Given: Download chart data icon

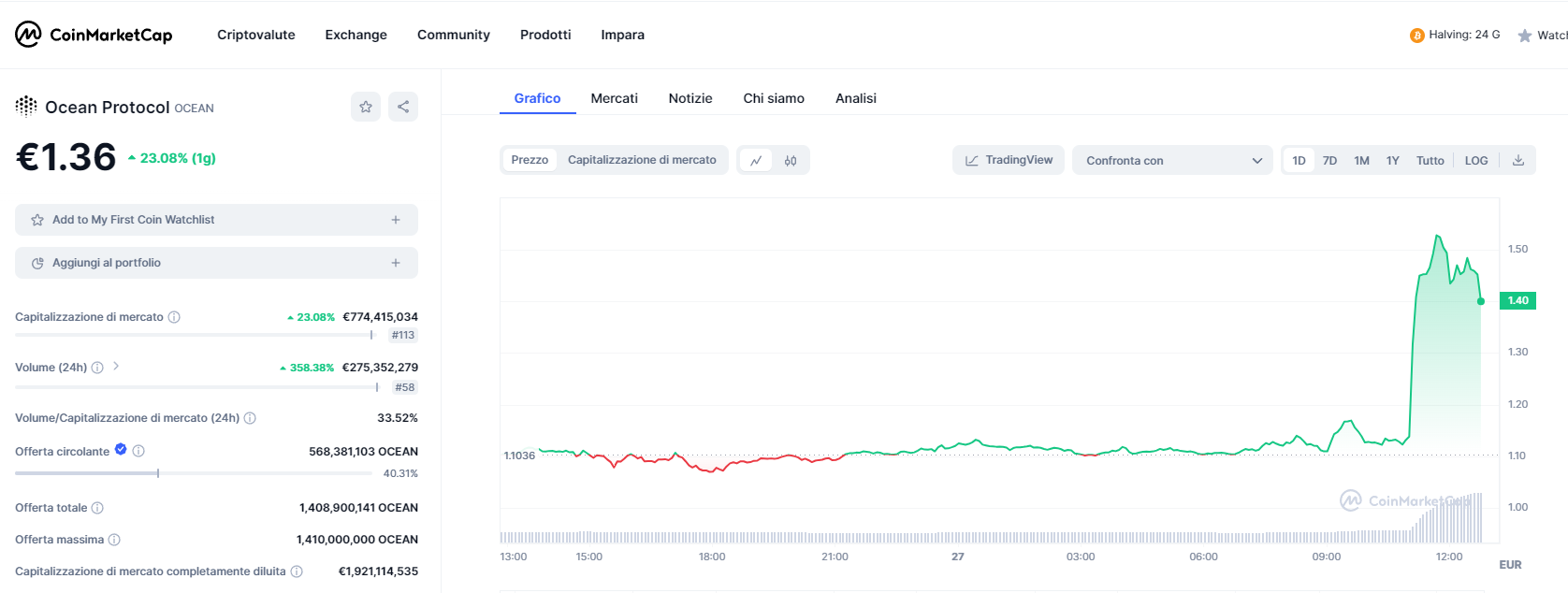Looking at the screenshot, I should coord(1518,161).
